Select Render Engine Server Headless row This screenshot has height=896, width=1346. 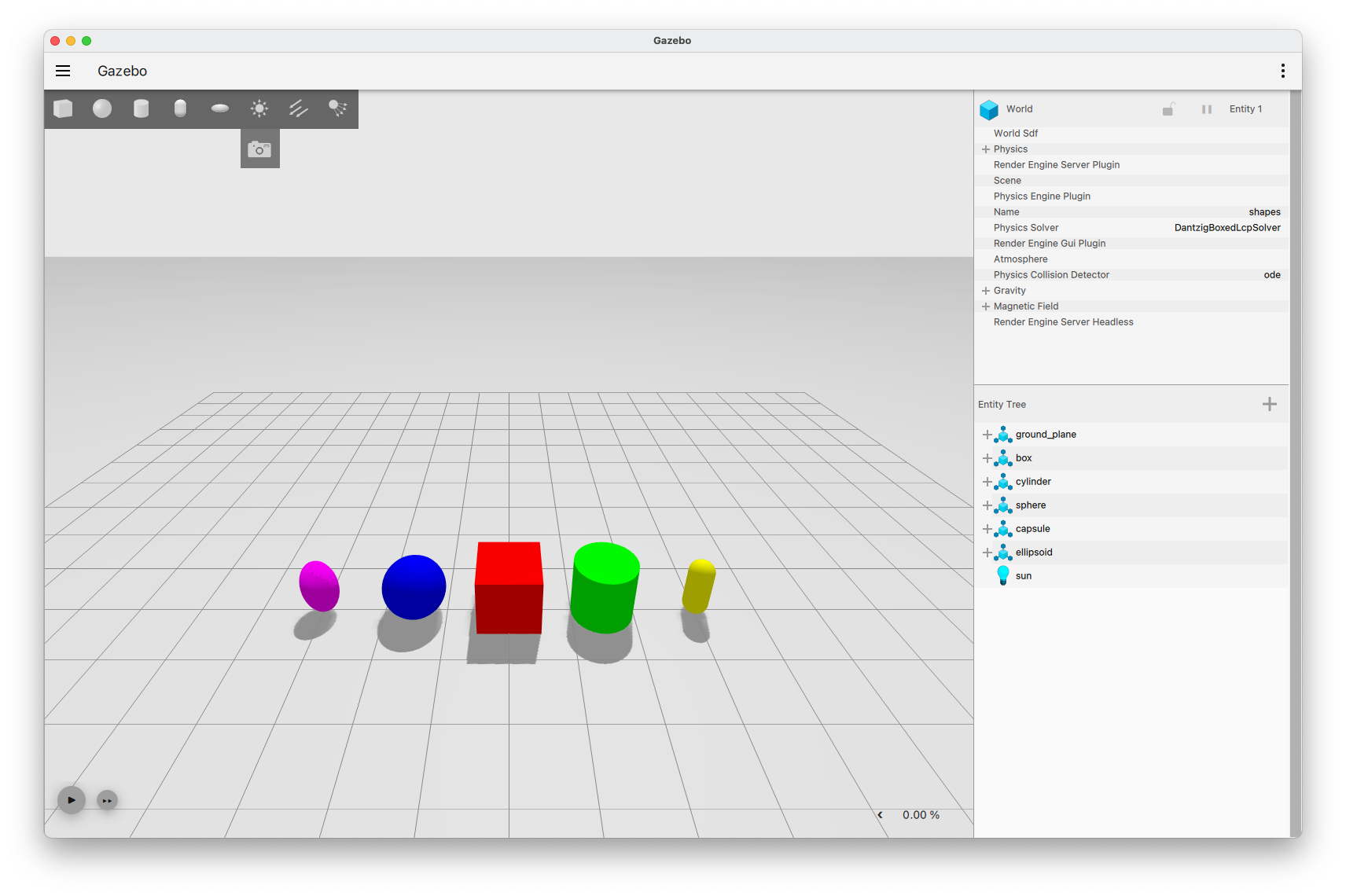(x=1131, y=322)
